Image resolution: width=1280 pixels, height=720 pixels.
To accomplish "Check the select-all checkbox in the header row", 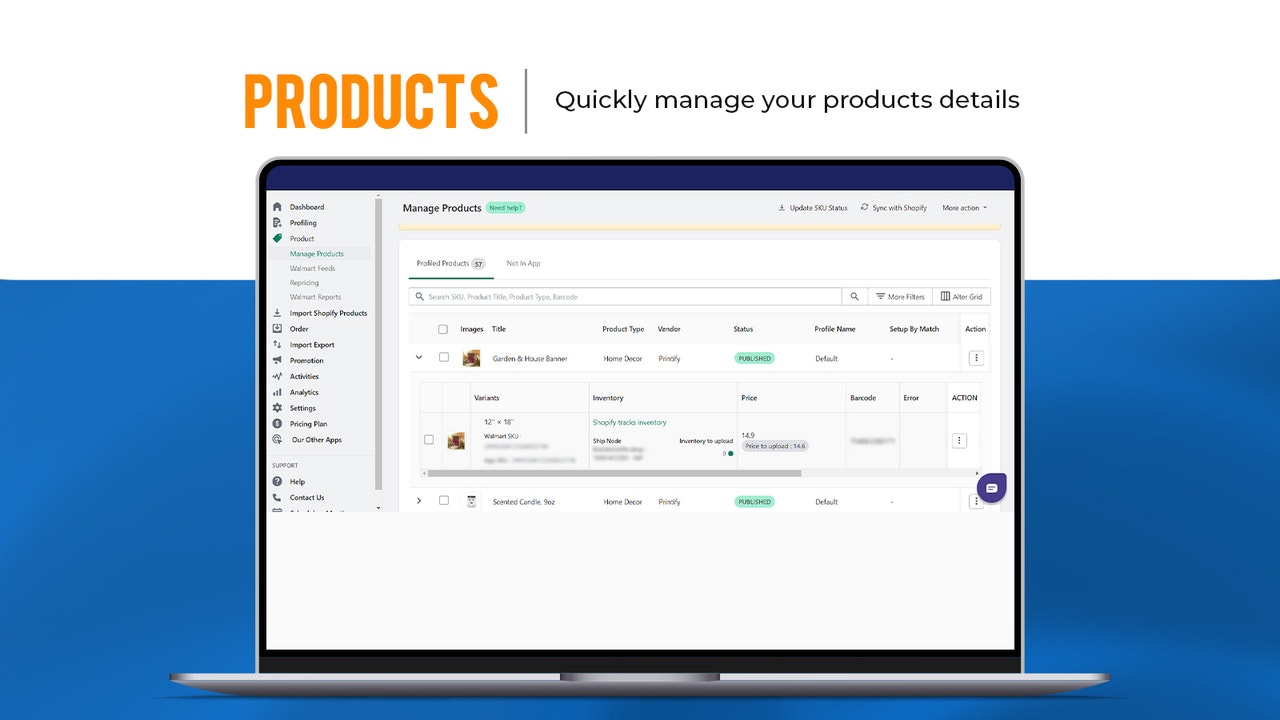I will [x=442, y=329].
